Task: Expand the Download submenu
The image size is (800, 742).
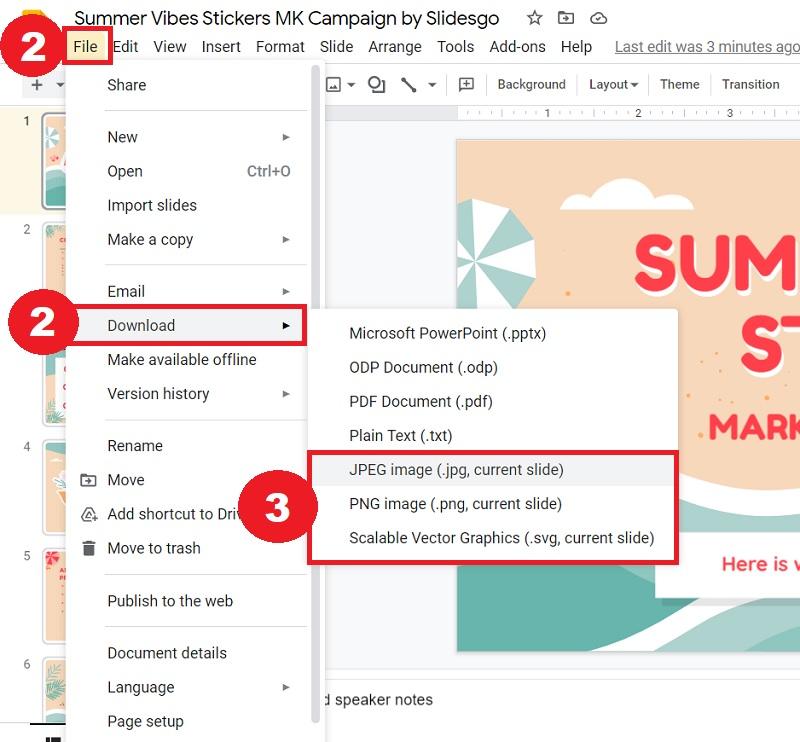Action: coord(187,326)
